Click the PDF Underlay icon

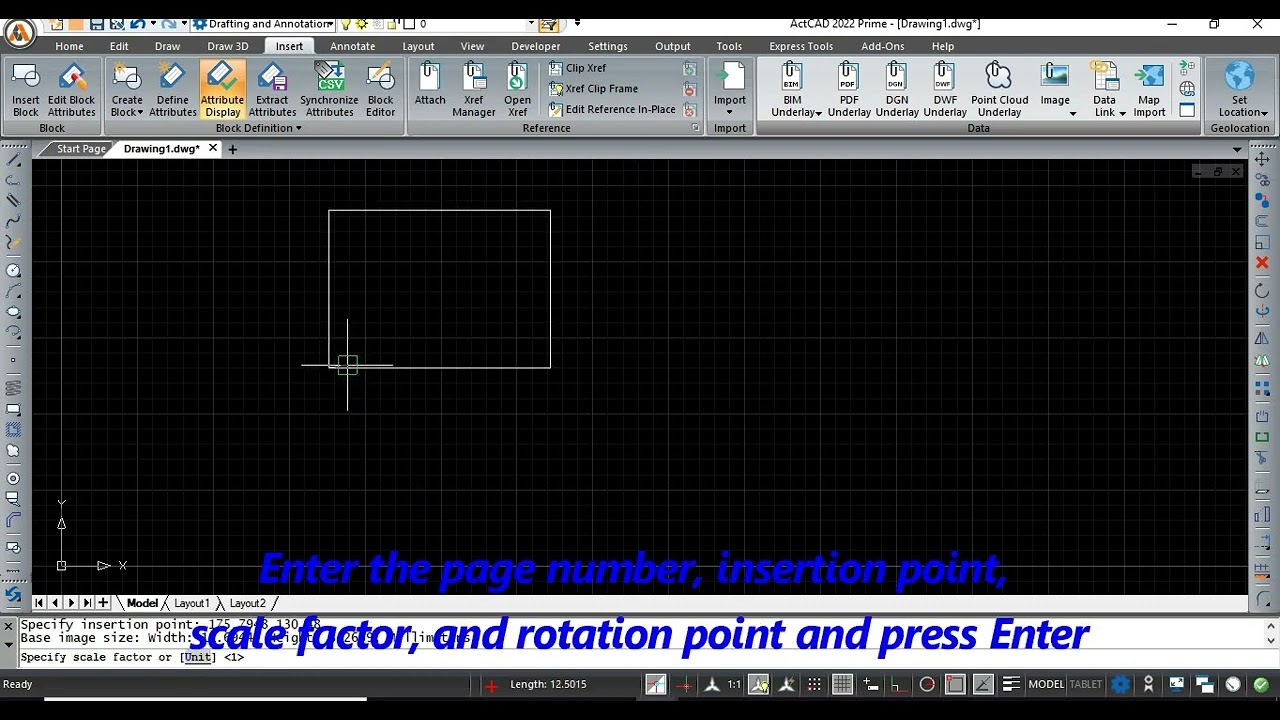pyautogui.click(x=849, y=89)
